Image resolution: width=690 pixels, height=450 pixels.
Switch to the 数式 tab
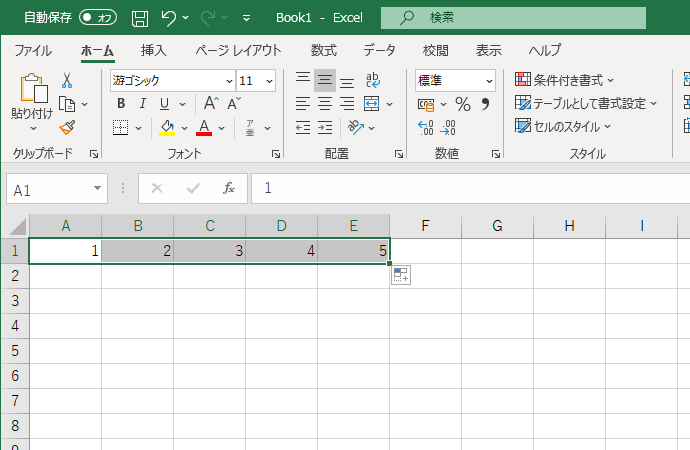323,50
